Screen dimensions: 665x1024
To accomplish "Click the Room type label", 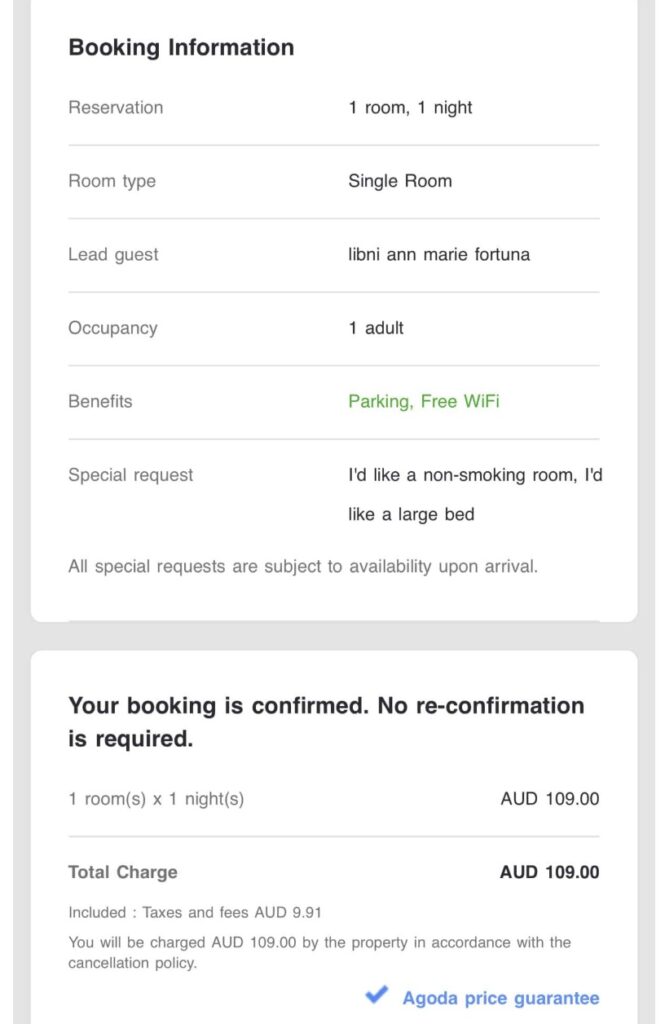I will coord(112,181).
